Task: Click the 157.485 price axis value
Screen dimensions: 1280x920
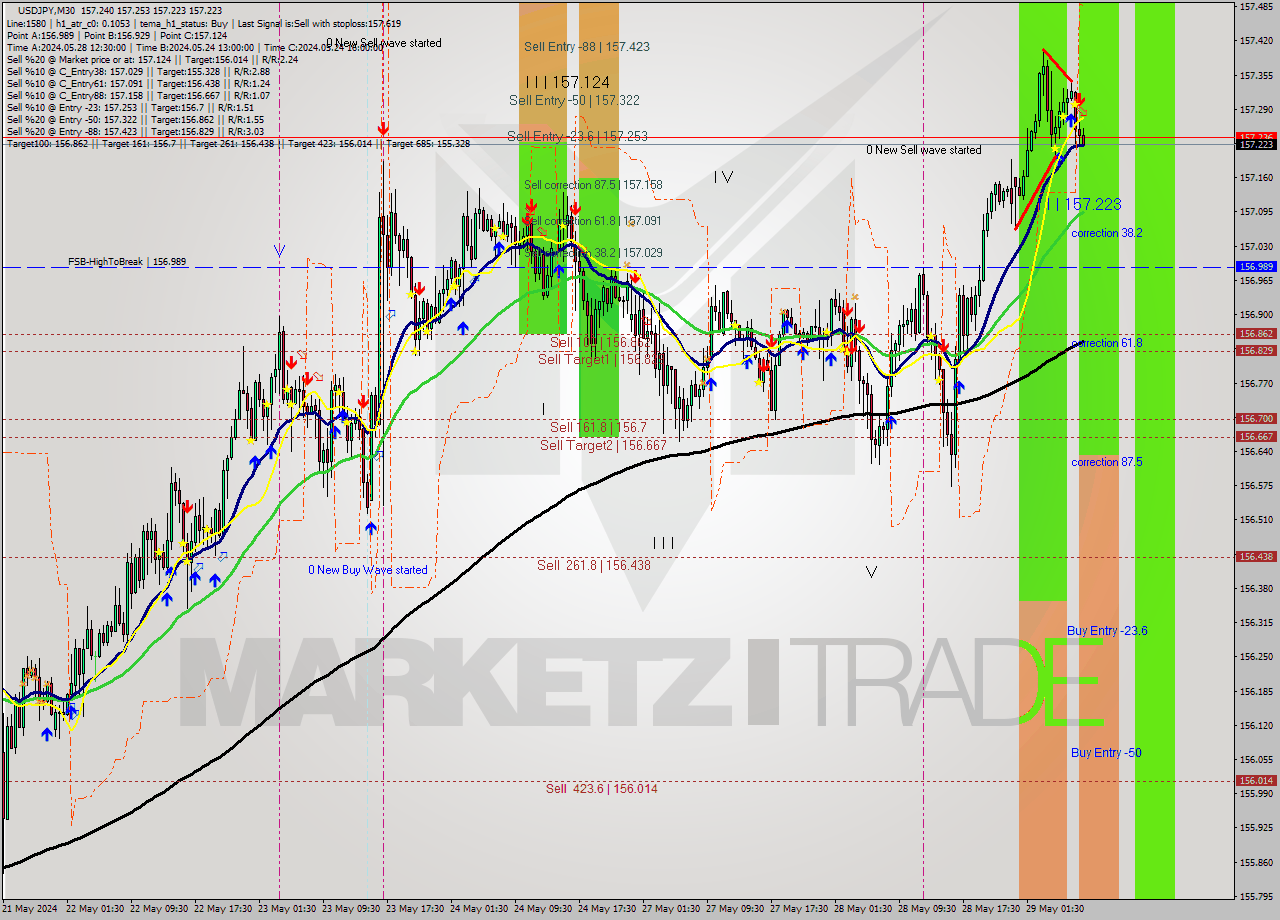Action: click(x=1255, y=7)
